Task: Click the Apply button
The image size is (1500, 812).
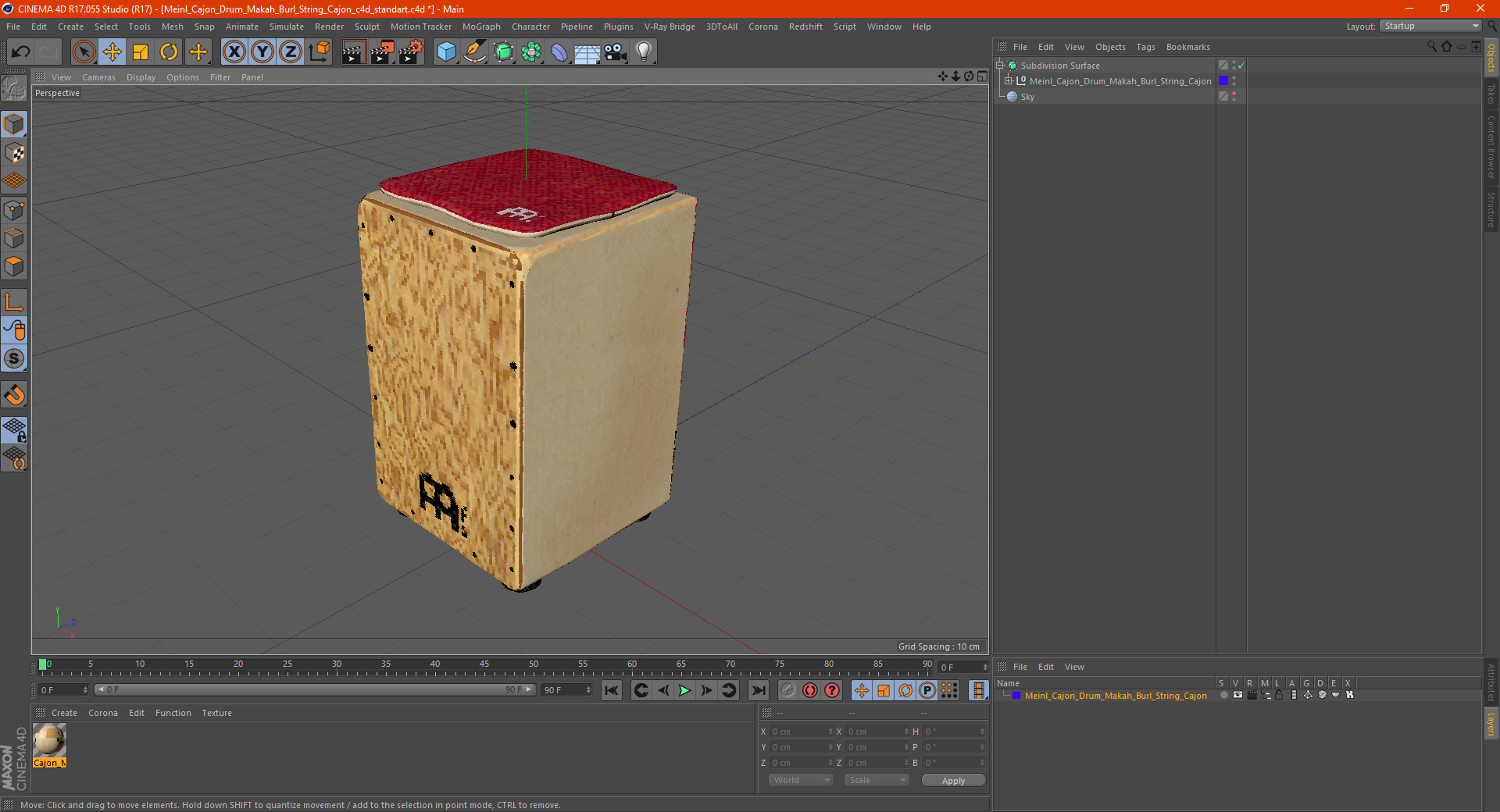Action: pos(953,780)
